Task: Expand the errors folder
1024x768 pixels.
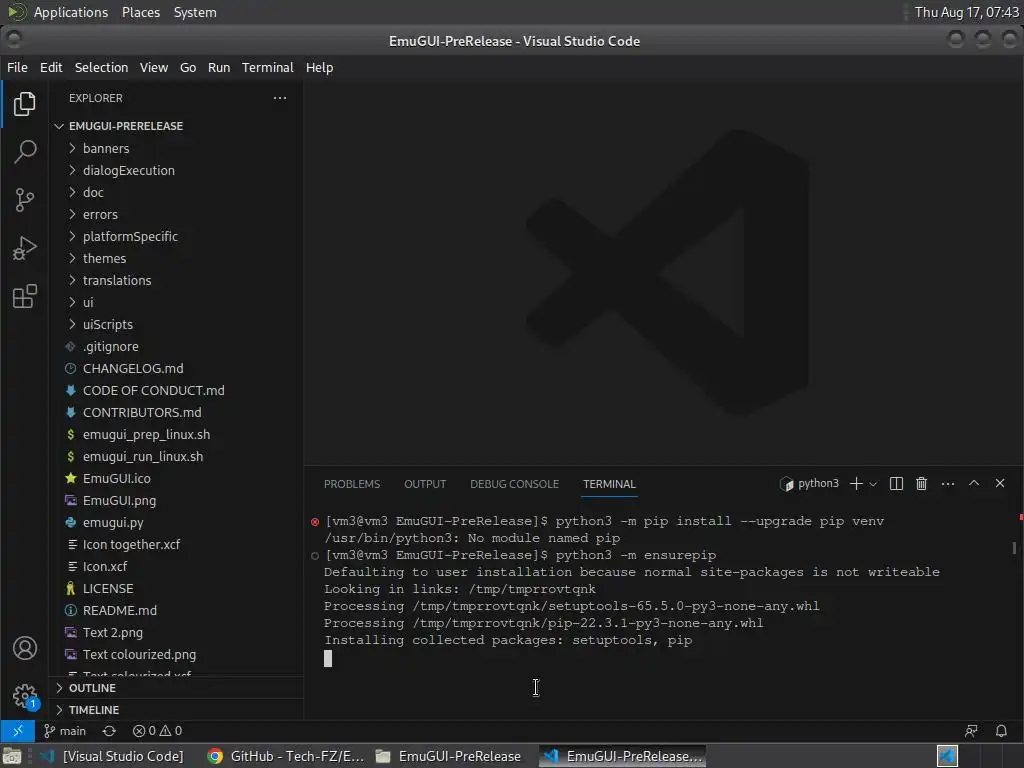Action: tap(100, 214)
